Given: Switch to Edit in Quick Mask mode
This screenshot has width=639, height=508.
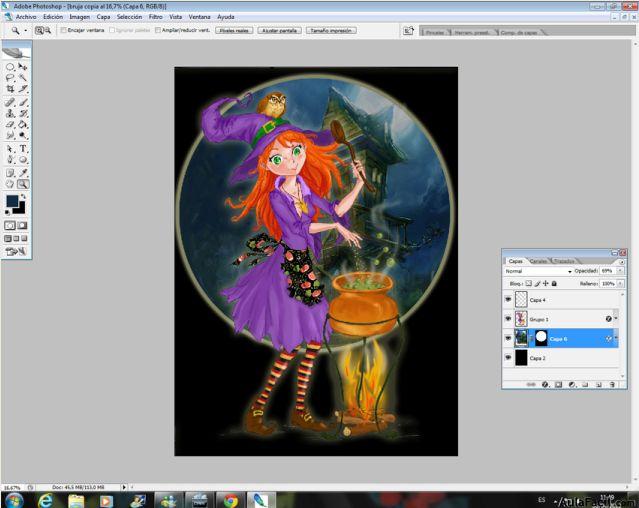Looking at the screenshot, I should [x=22, y=225].
